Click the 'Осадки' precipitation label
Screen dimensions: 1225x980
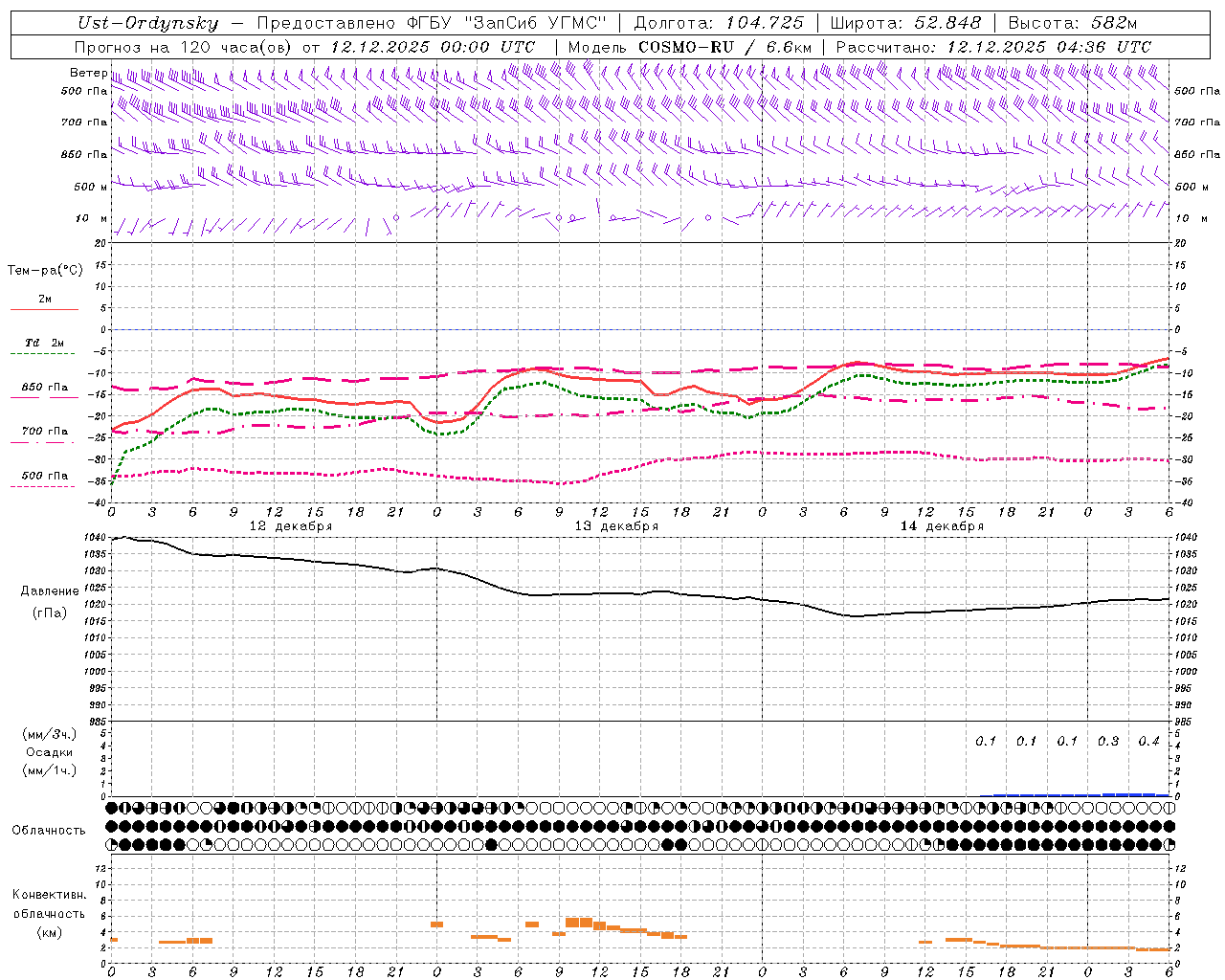(49, 752)
